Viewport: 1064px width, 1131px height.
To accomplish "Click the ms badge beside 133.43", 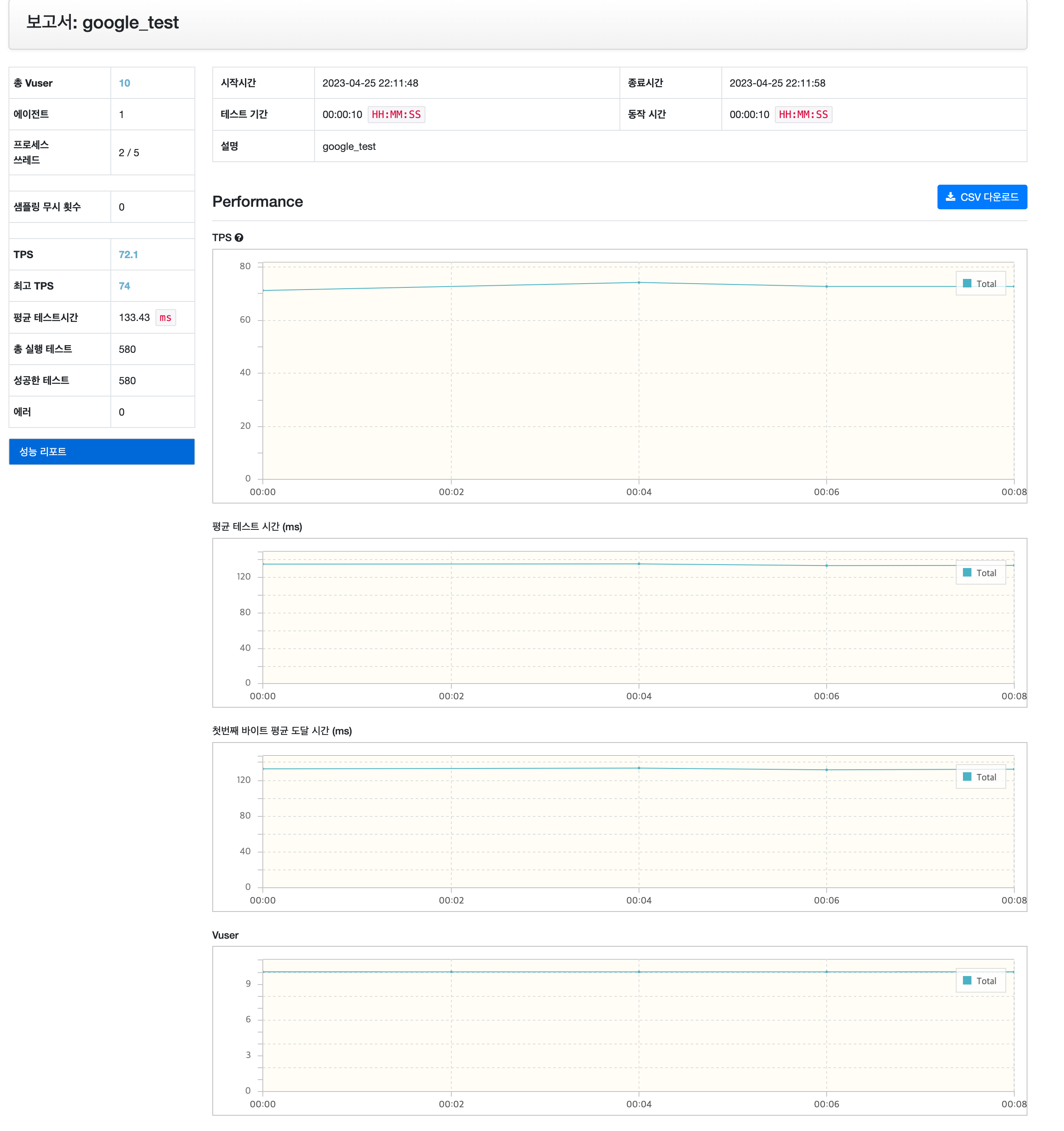I will [x=166, y=318].
